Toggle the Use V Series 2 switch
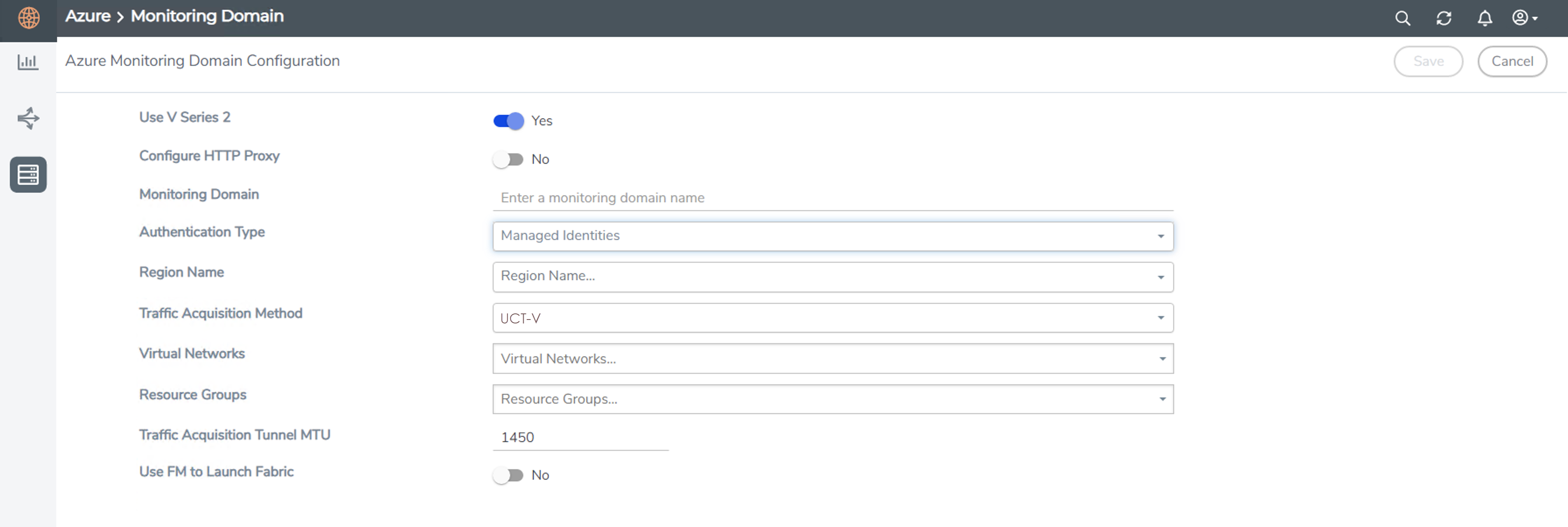 [508, 121]
